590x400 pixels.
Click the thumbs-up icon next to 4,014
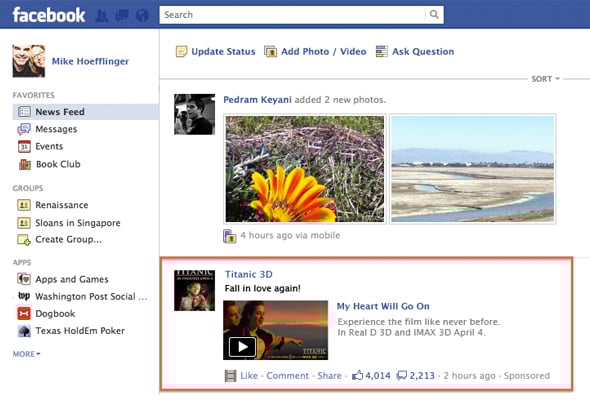pos(357,375)
